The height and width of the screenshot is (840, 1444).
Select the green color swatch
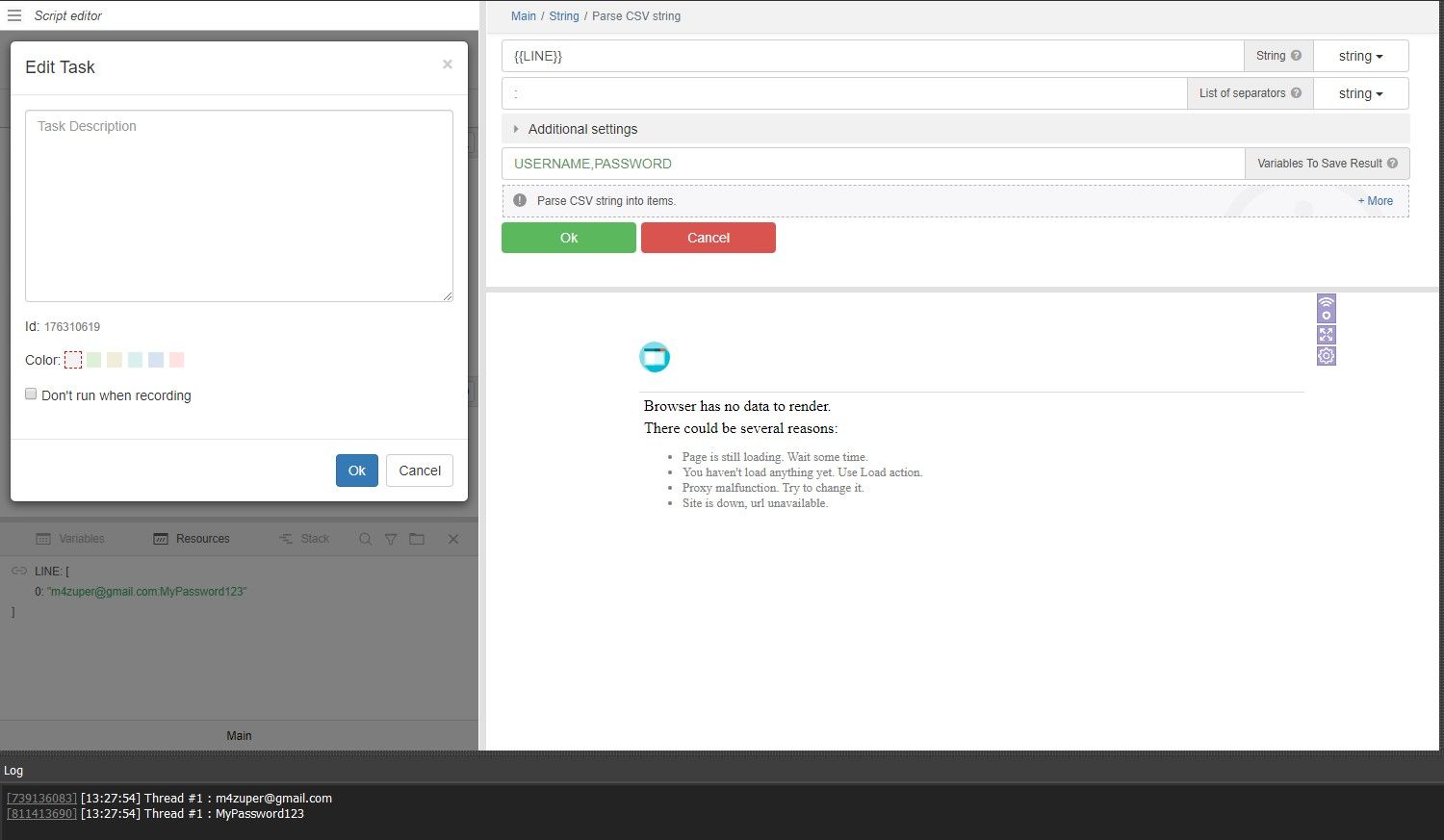[94, 360]
